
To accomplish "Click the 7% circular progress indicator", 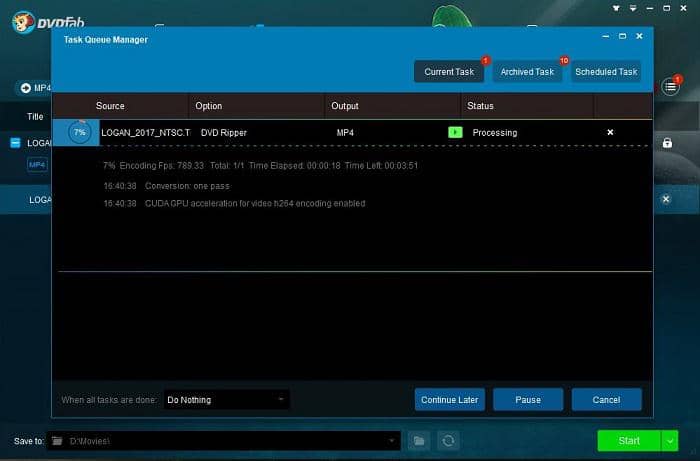I will coord(79,133).
